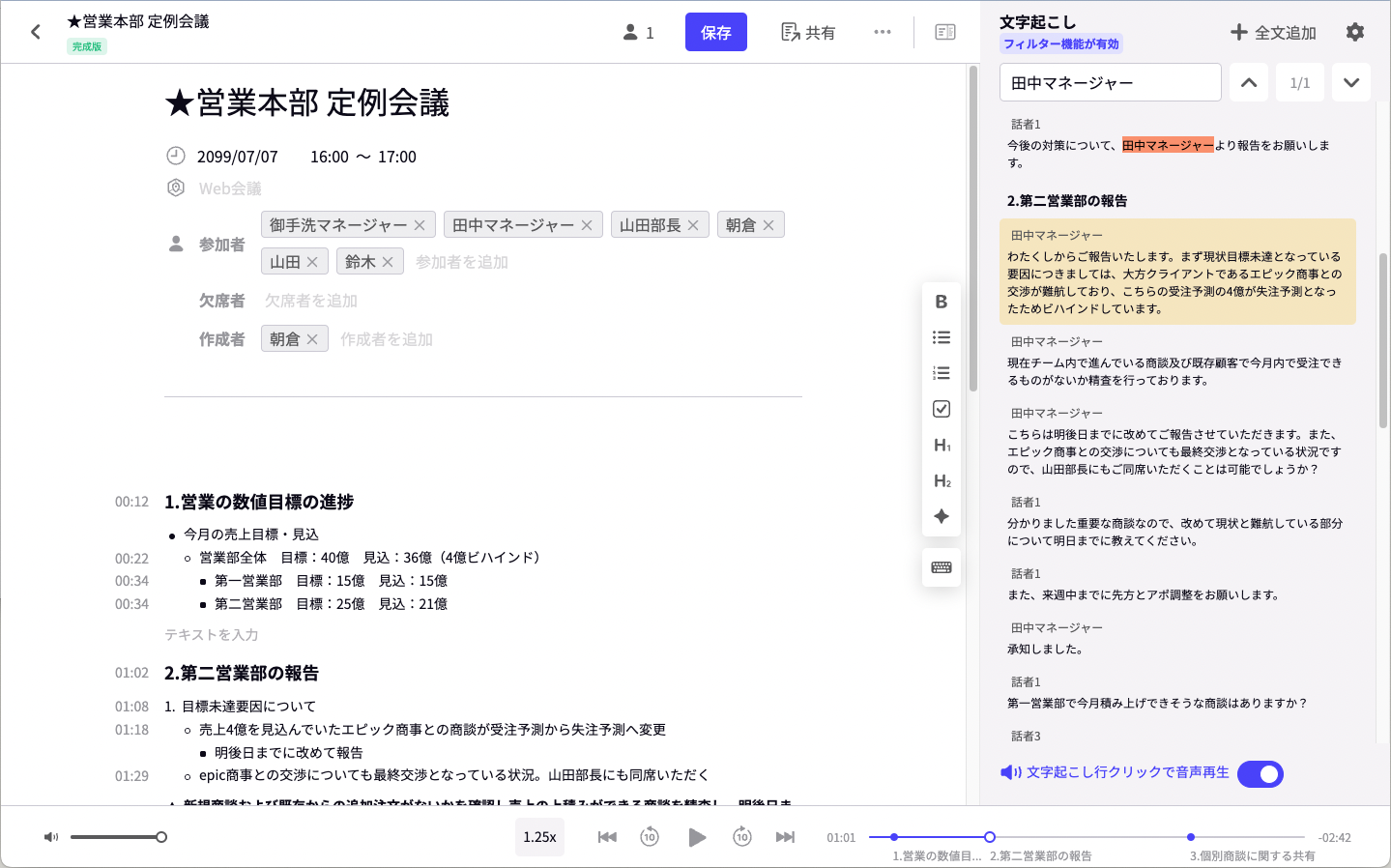
Task: Open the keyboard shortcuts icon
Action: [x=942, y=567]
